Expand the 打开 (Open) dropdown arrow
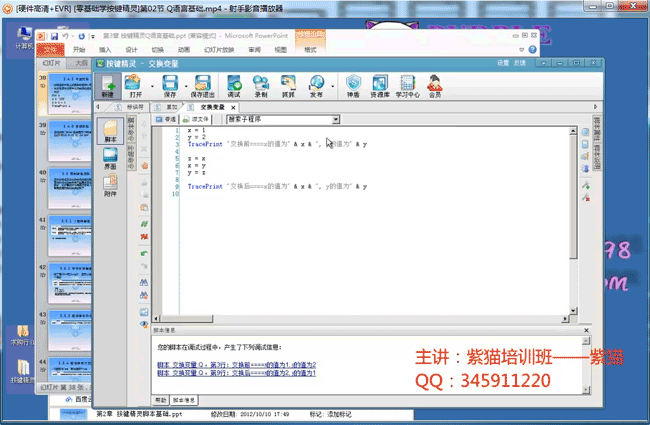Screen dimensions: 650x425 point(150,83)
